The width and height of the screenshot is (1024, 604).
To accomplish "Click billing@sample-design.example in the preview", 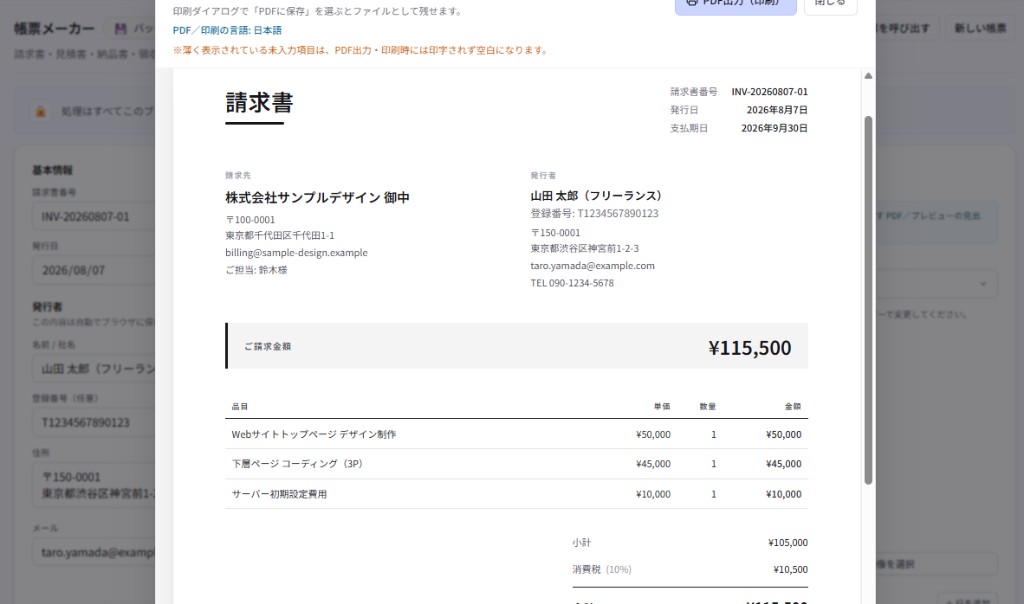I will click(296, 253).
